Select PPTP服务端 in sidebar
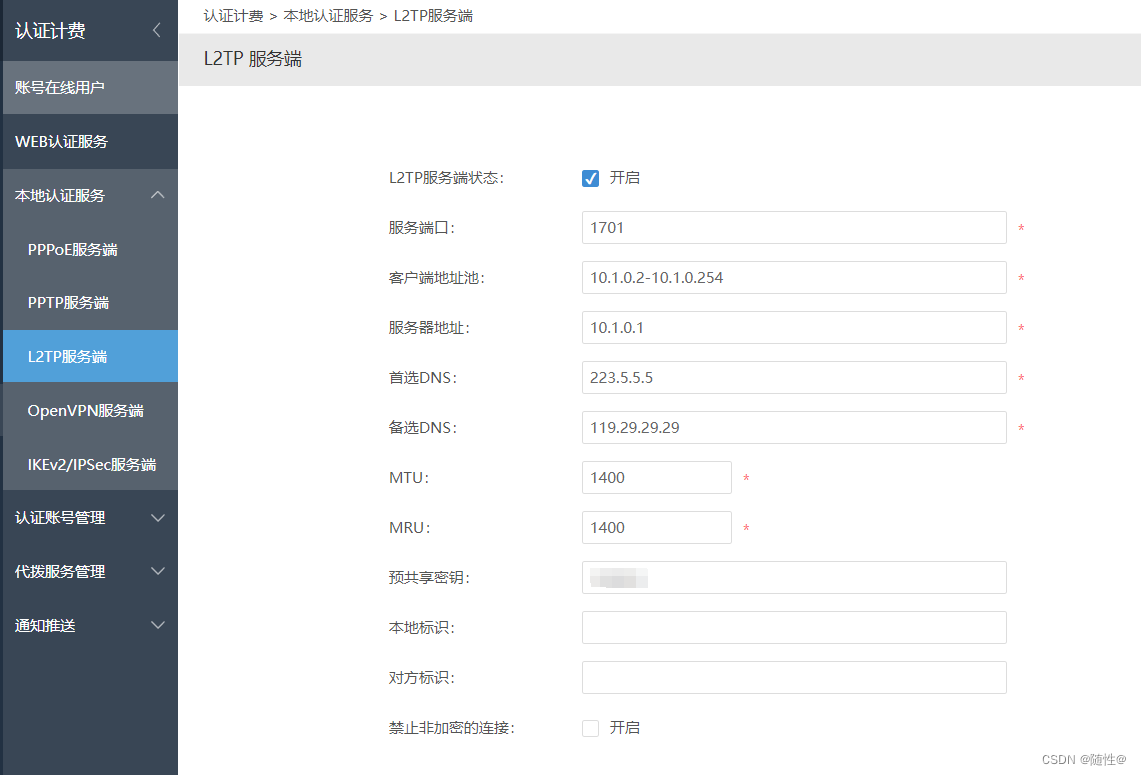This screenshot has height=775, width=1141. pos(90,303)
